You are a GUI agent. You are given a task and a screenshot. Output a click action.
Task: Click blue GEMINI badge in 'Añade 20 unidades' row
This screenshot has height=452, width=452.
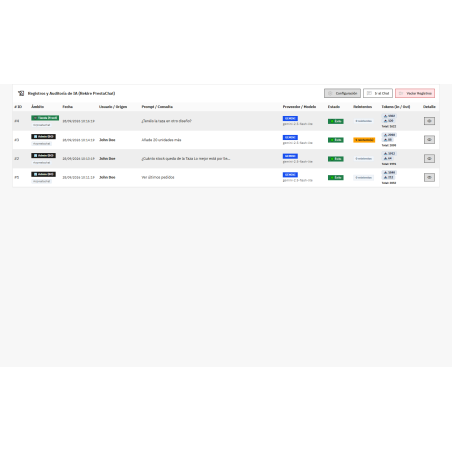290,137
